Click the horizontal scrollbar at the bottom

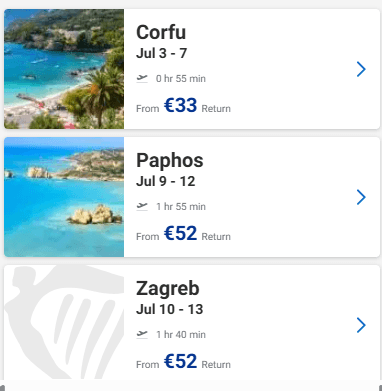[191, 388]
